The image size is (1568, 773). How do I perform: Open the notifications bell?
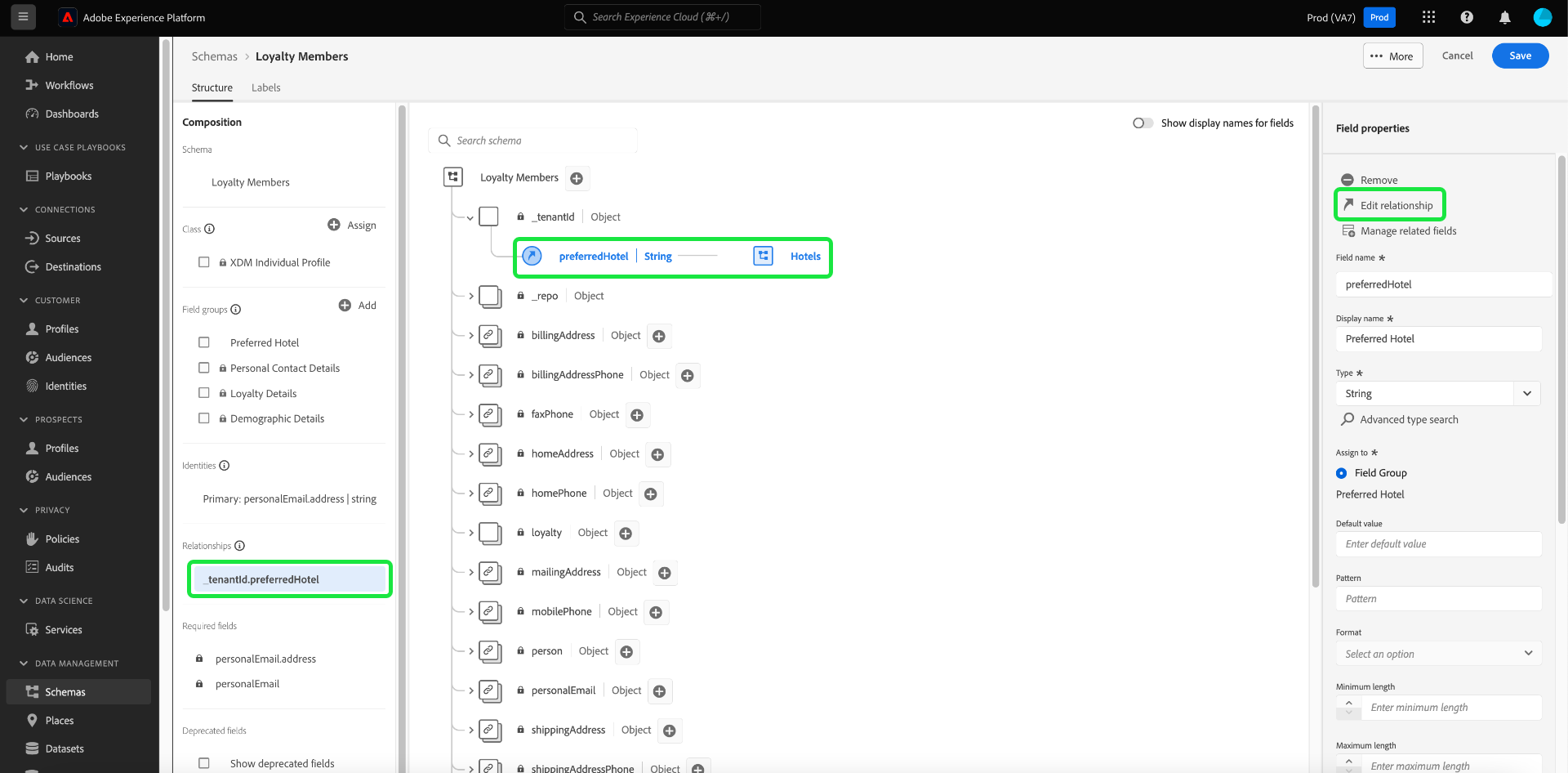pos(1504,17)
